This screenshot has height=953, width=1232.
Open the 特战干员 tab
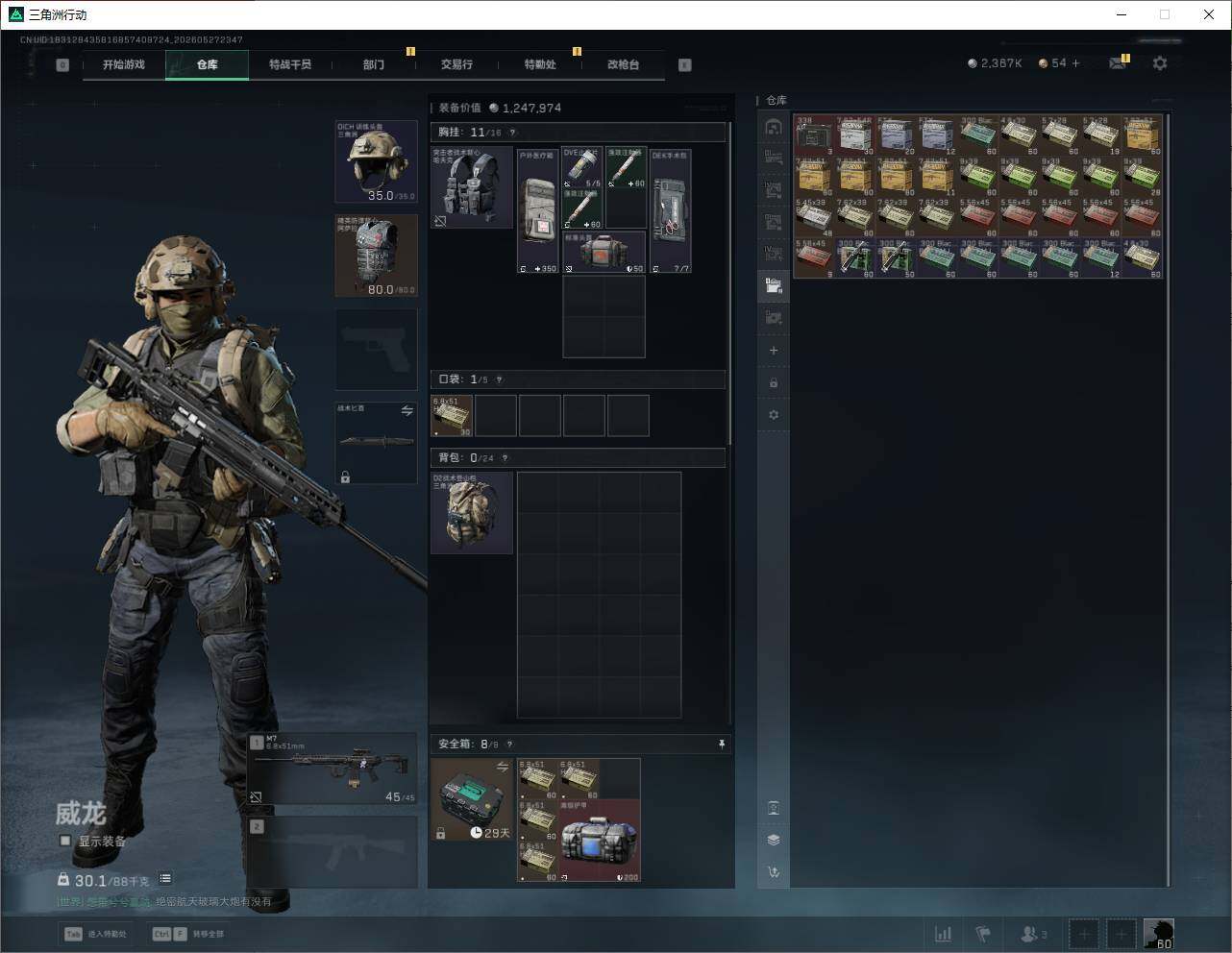coord(290,64)
